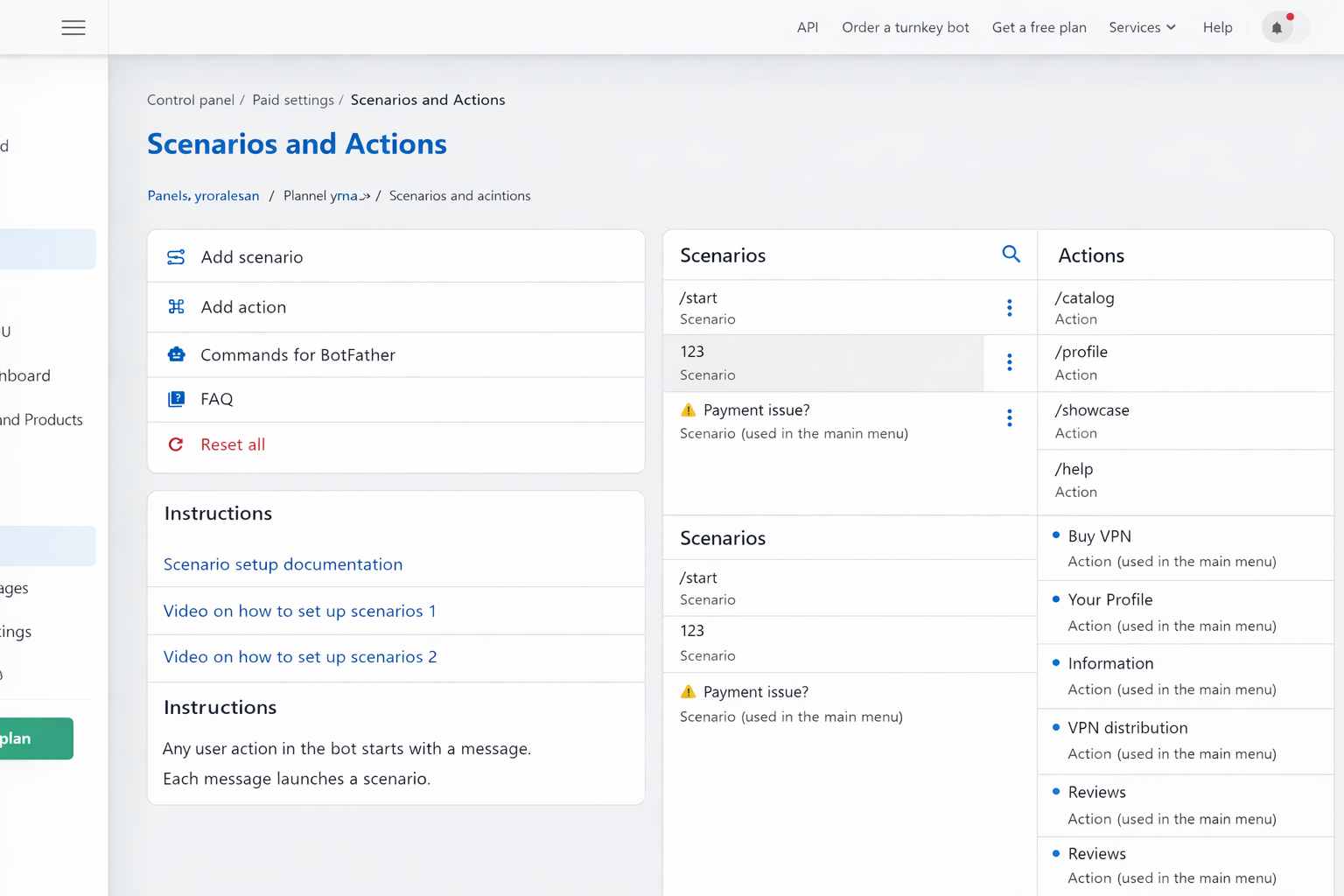Go to Control panel breadcrumb
The image size is (1344, 896).
[191, 100]
